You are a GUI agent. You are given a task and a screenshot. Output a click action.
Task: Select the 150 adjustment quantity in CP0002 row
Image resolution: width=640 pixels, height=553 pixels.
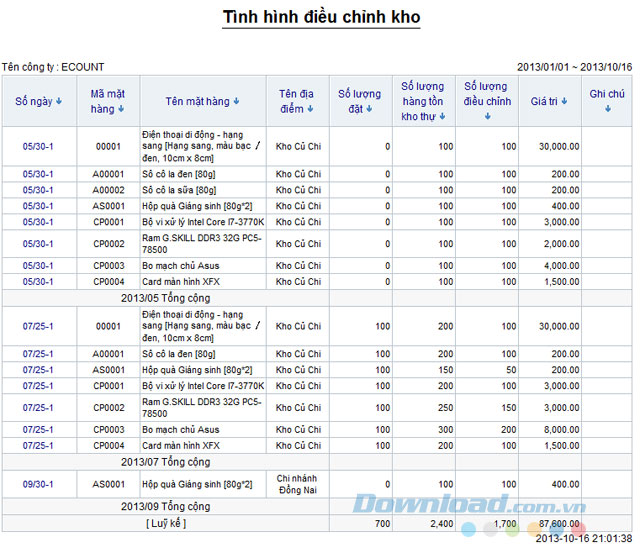point(487,408)
